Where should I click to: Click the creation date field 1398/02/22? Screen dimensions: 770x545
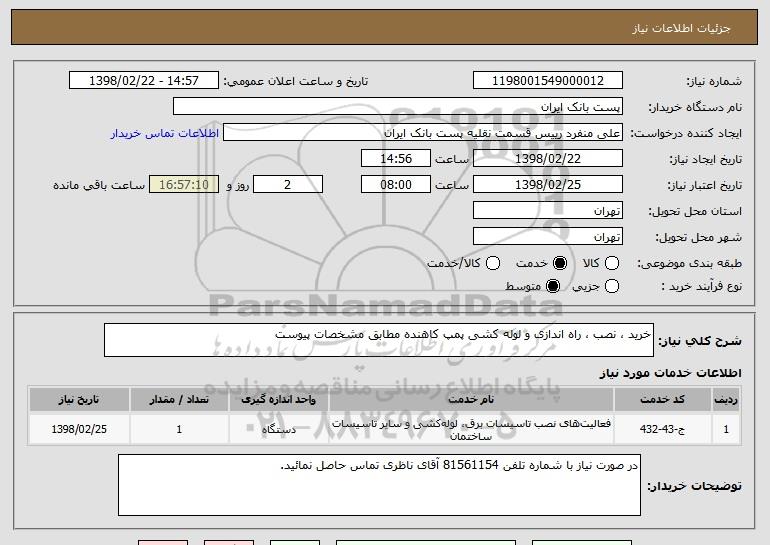pos(548,159)
